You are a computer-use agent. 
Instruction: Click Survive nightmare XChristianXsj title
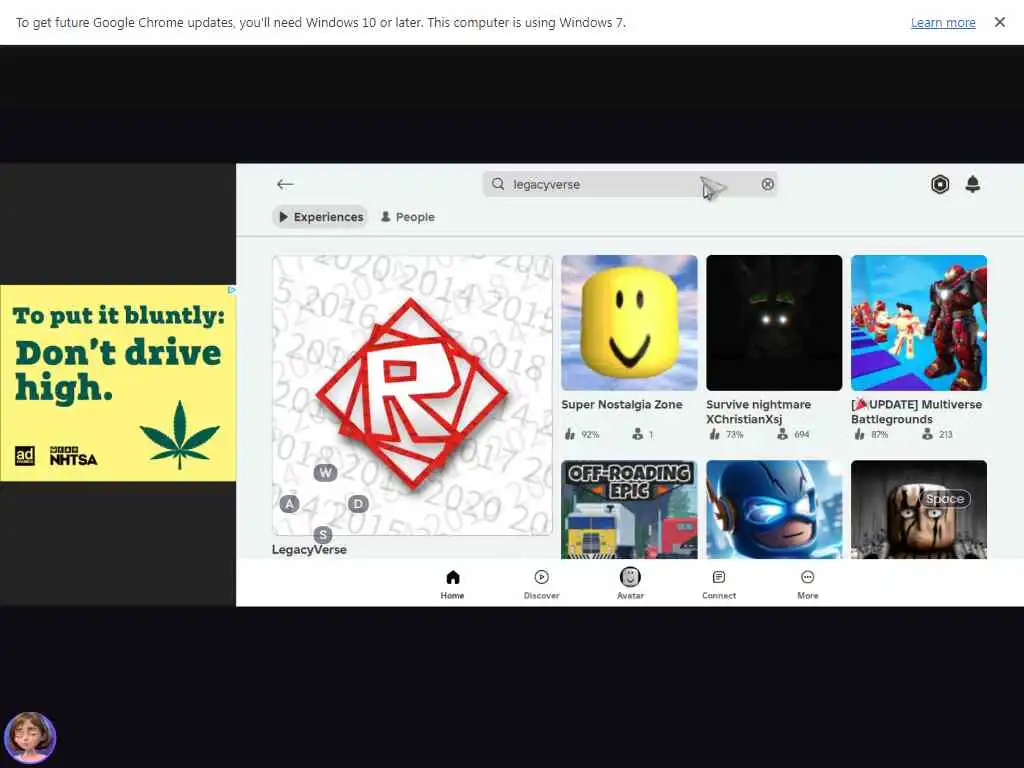(x=758, y=412)
